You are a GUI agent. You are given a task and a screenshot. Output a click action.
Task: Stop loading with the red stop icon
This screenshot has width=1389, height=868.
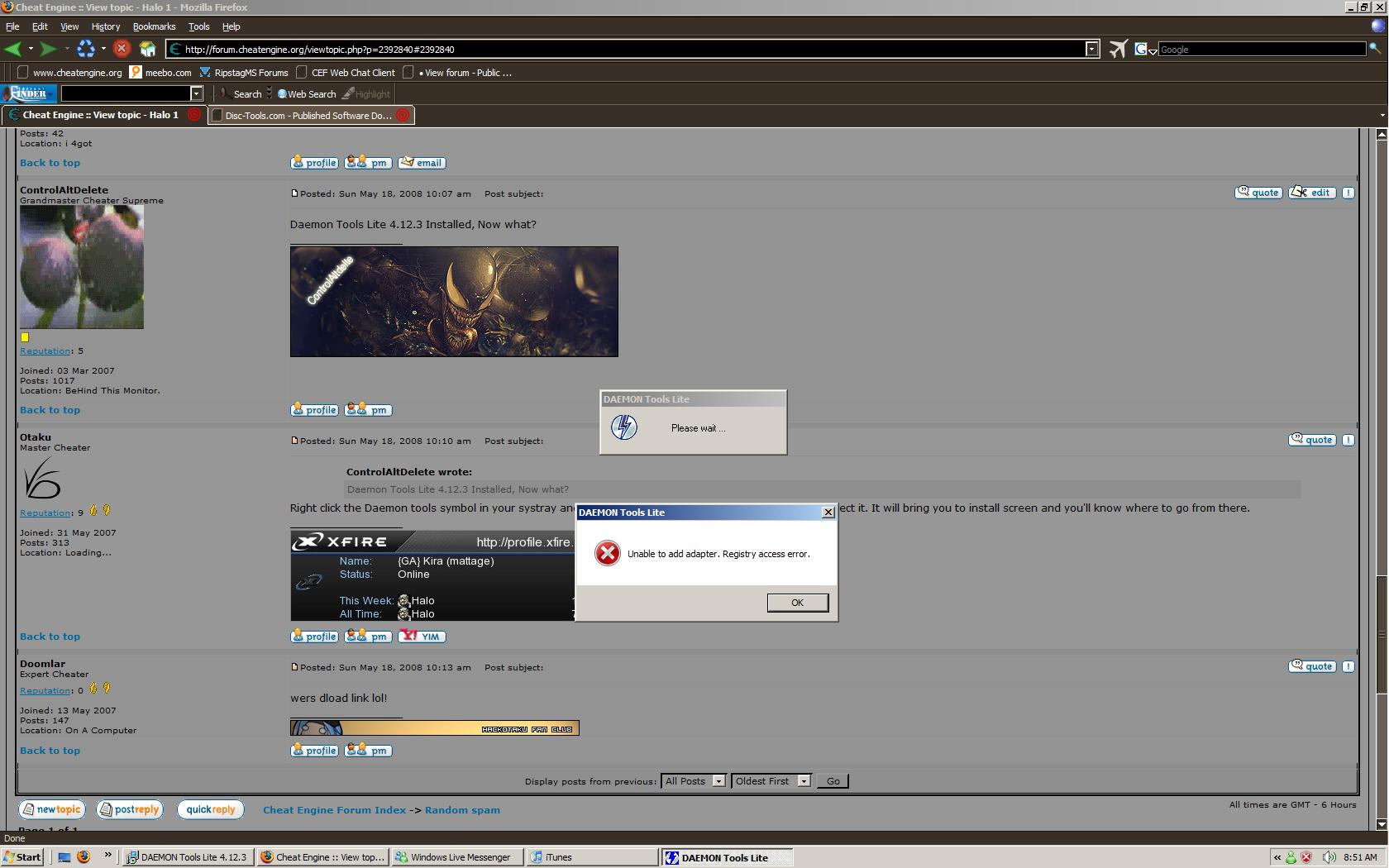coord(122,49)
